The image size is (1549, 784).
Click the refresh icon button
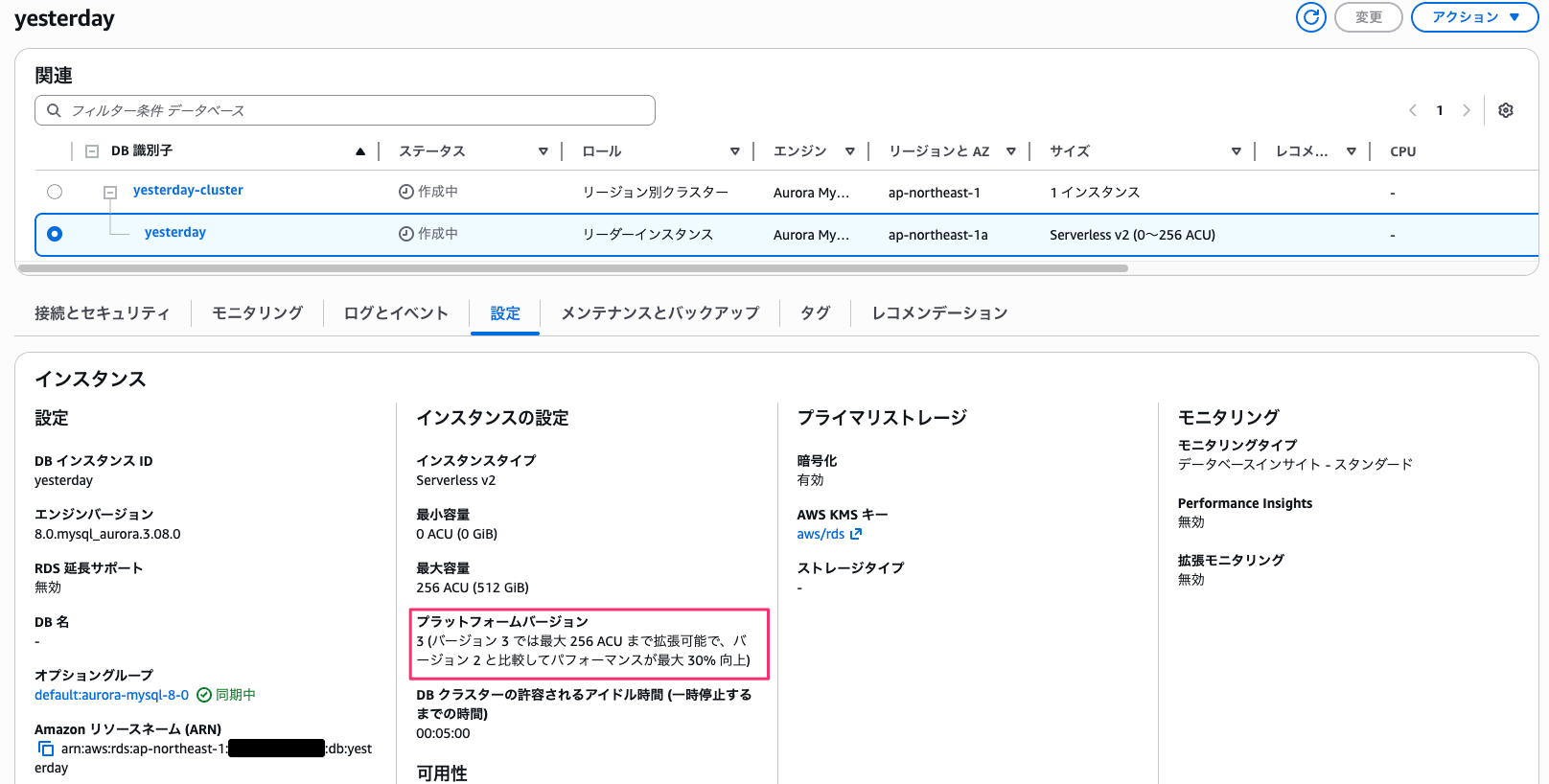1310,17
